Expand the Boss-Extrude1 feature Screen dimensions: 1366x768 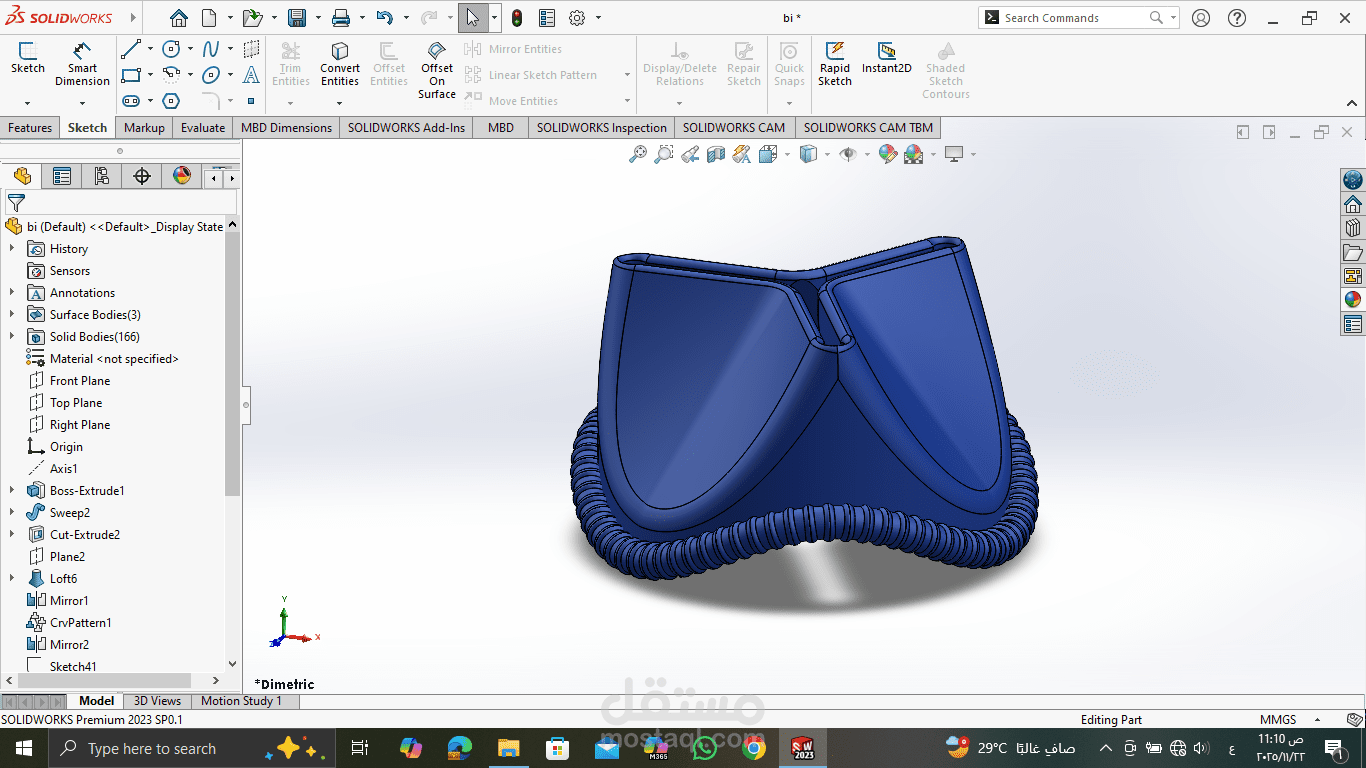pyautogui.click(x=12, y=490)
